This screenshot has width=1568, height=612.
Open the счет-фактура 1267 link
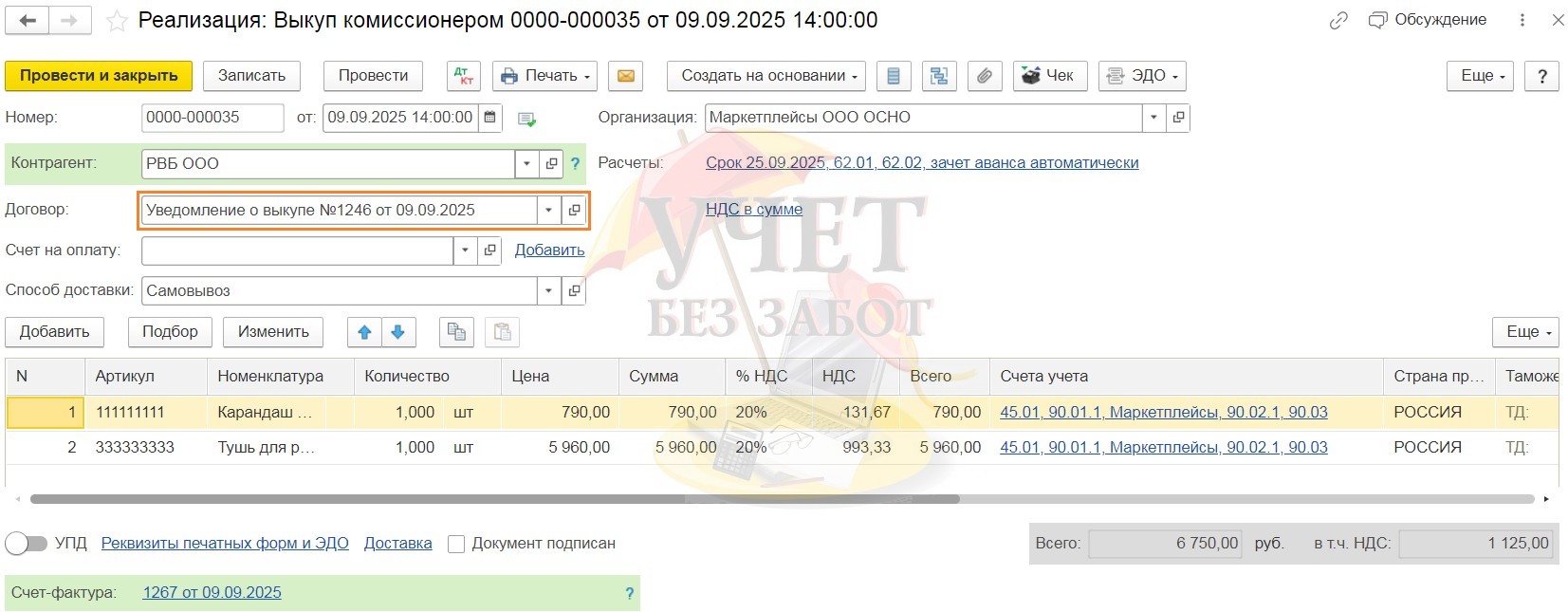[212, 593]
